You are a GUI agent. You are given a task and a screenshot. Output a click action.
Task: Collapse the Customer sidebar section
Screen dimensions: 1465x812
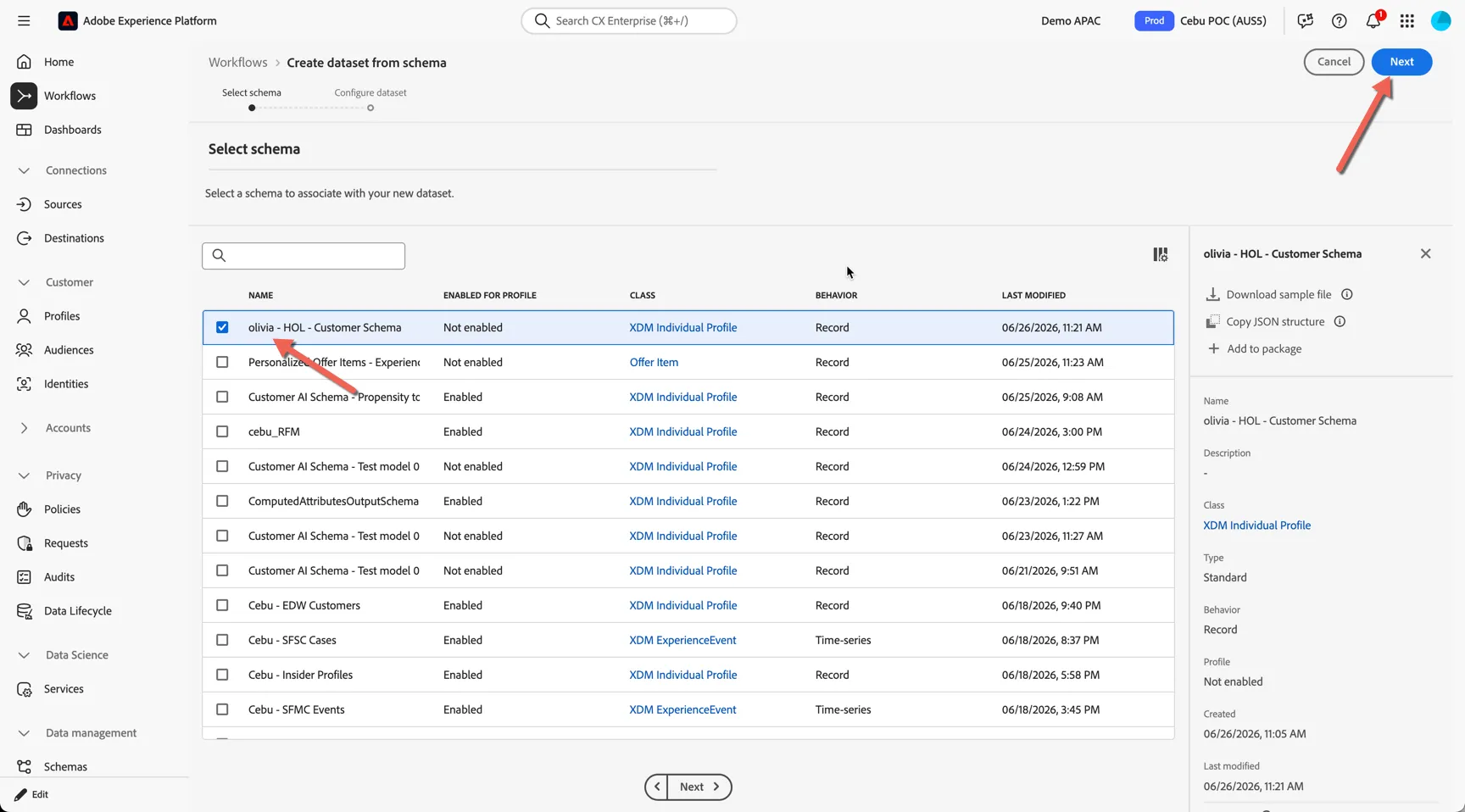24,282
